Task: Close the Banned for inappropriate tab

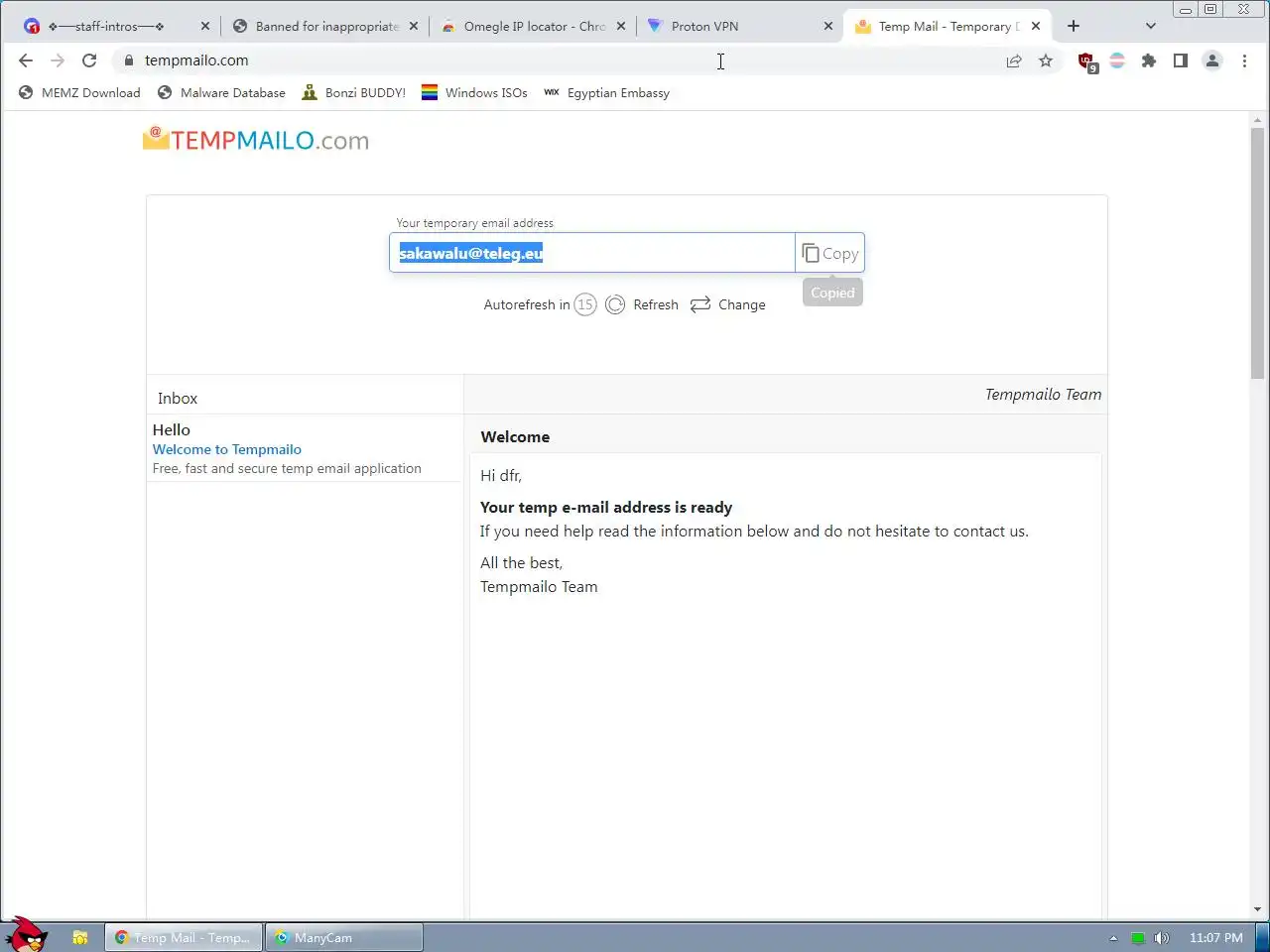Action: tap(414, 27)
